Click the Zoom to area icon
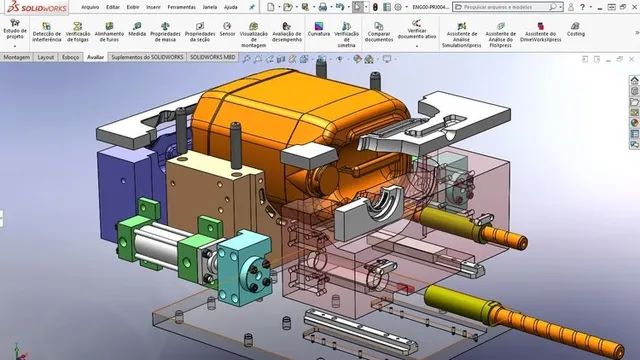The height and width of the screenshot is (360, 640). 258,59
